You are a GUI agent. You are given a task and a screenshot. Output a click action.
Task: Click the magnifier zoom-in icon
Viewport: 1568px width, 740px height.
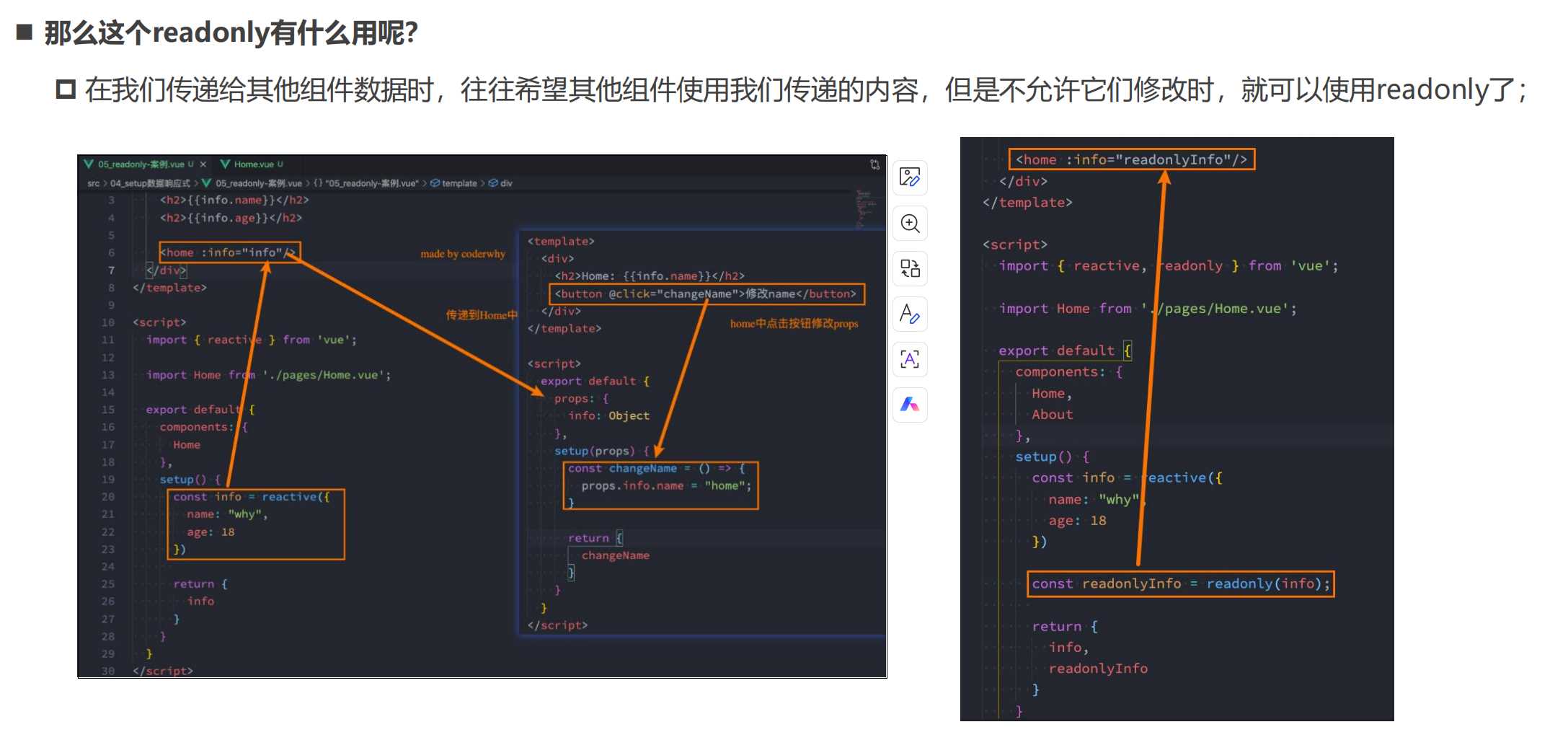910,224
